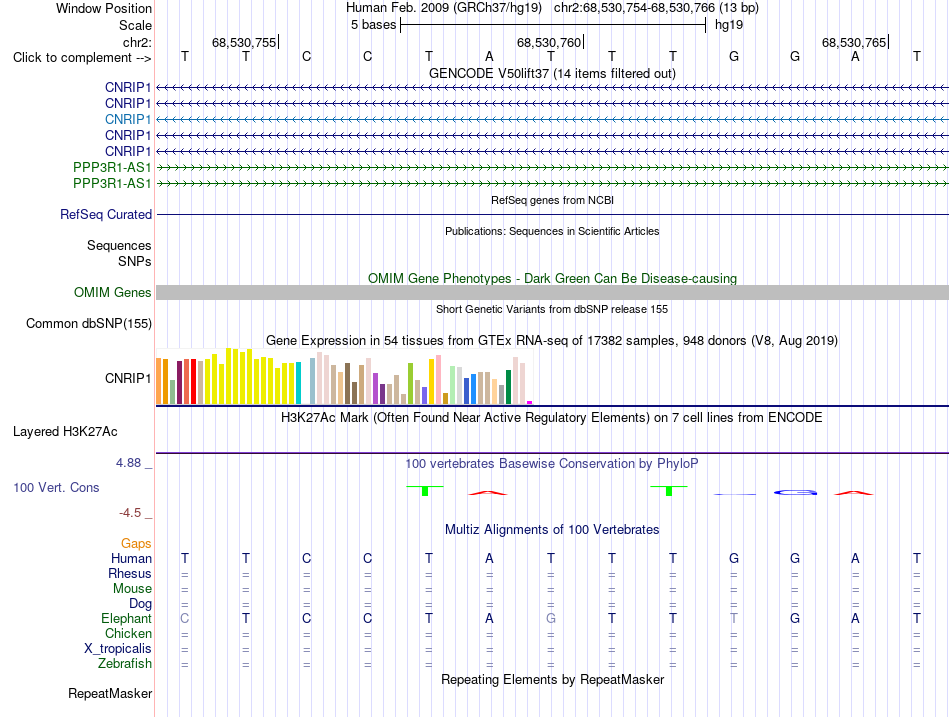The height and width of the screenshot is (717, 950).
Task: Click the hg19 label beside scale bar
Action: tap(729, 25)
